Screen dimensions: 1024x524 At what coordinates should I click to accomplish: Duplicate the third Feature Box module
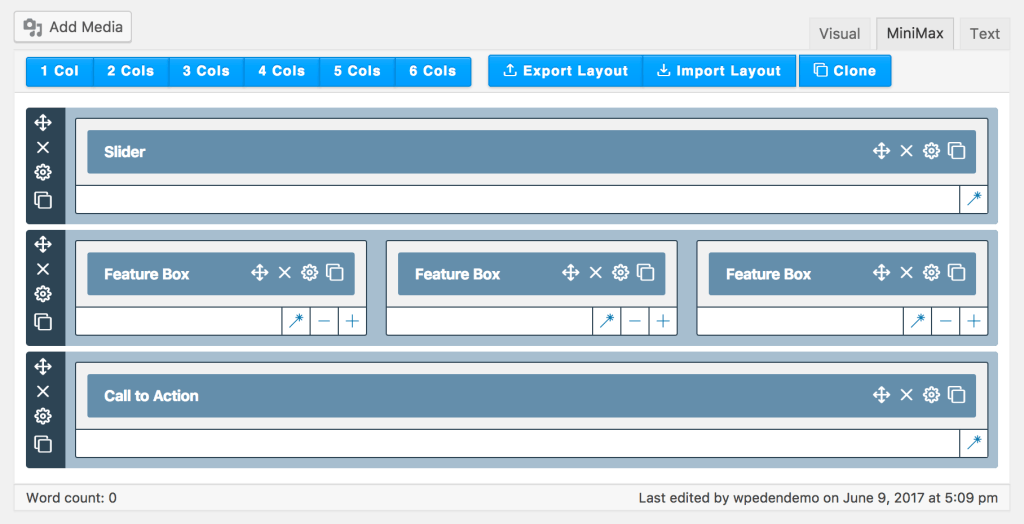(957, 273)
